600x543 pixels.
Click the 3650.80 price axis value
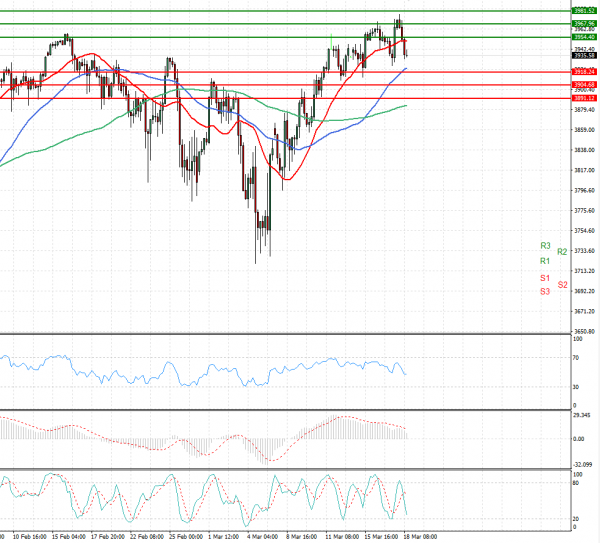click(x=584, y=331)
